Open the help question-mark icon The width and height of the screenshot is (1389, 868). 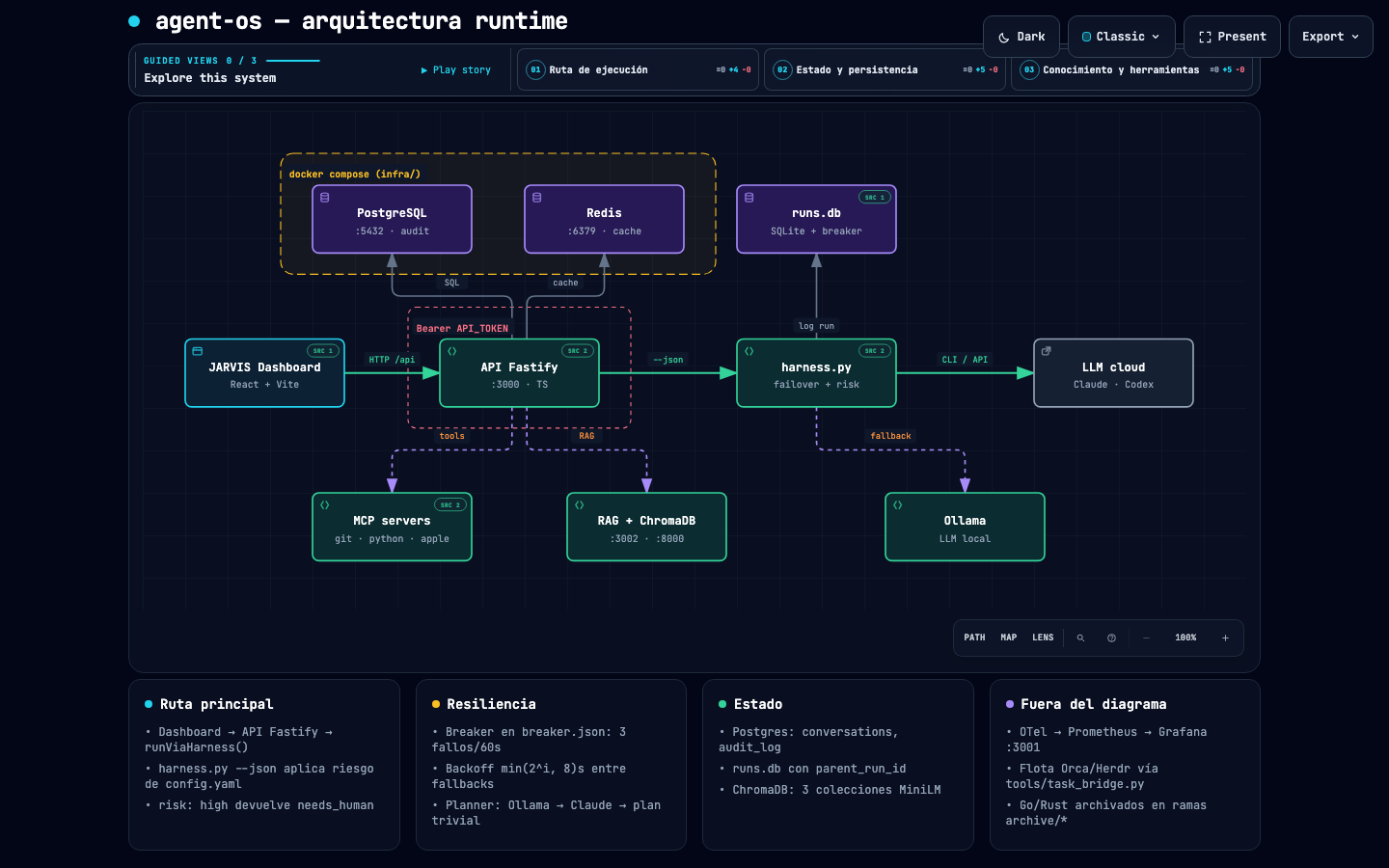pos(1111,637)
